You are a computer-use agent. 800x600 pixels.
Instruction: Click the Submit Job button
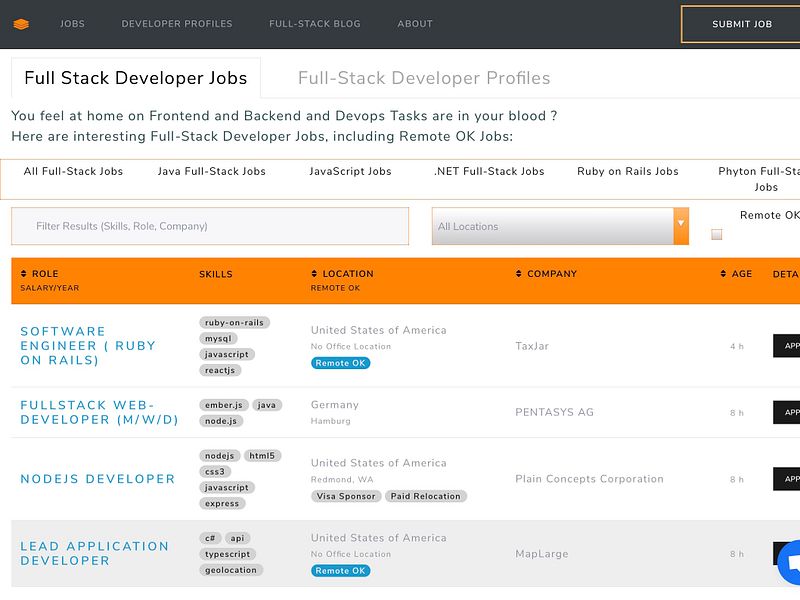[x=741, y=23]
